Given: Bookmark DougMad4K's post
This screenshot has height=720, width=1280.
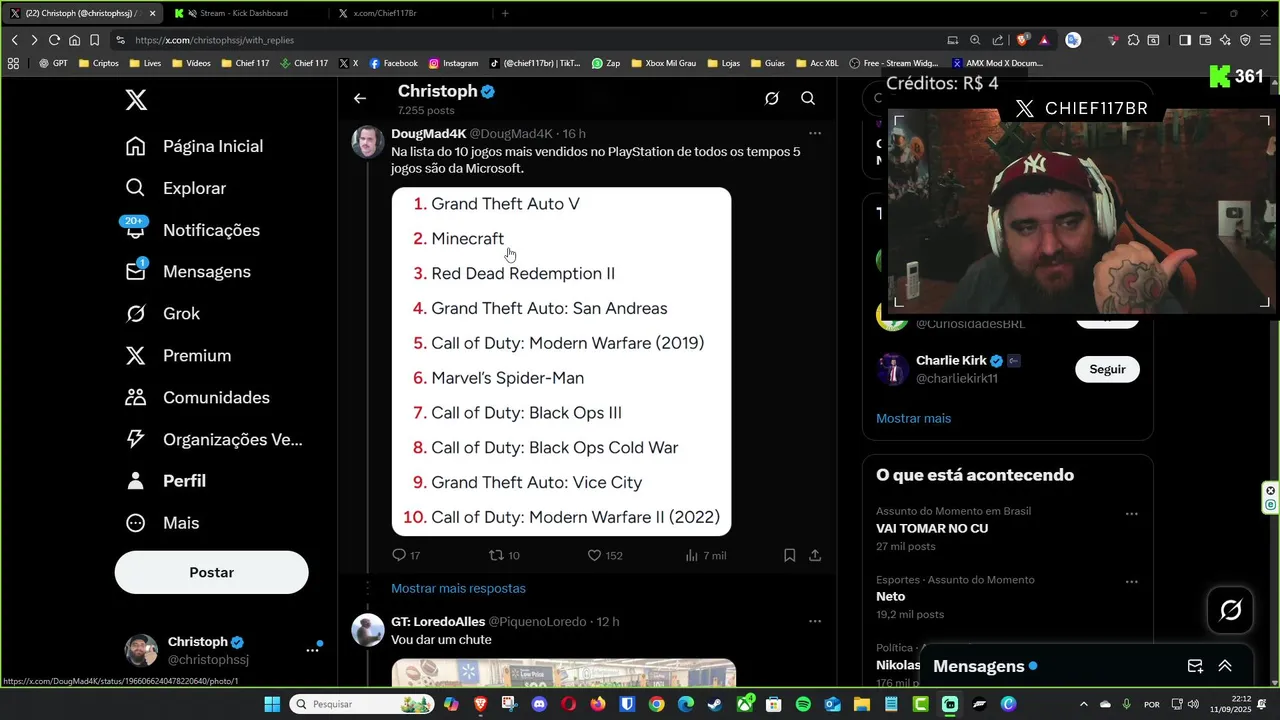Looking at the screenshot, I should (x=790, y=555).
